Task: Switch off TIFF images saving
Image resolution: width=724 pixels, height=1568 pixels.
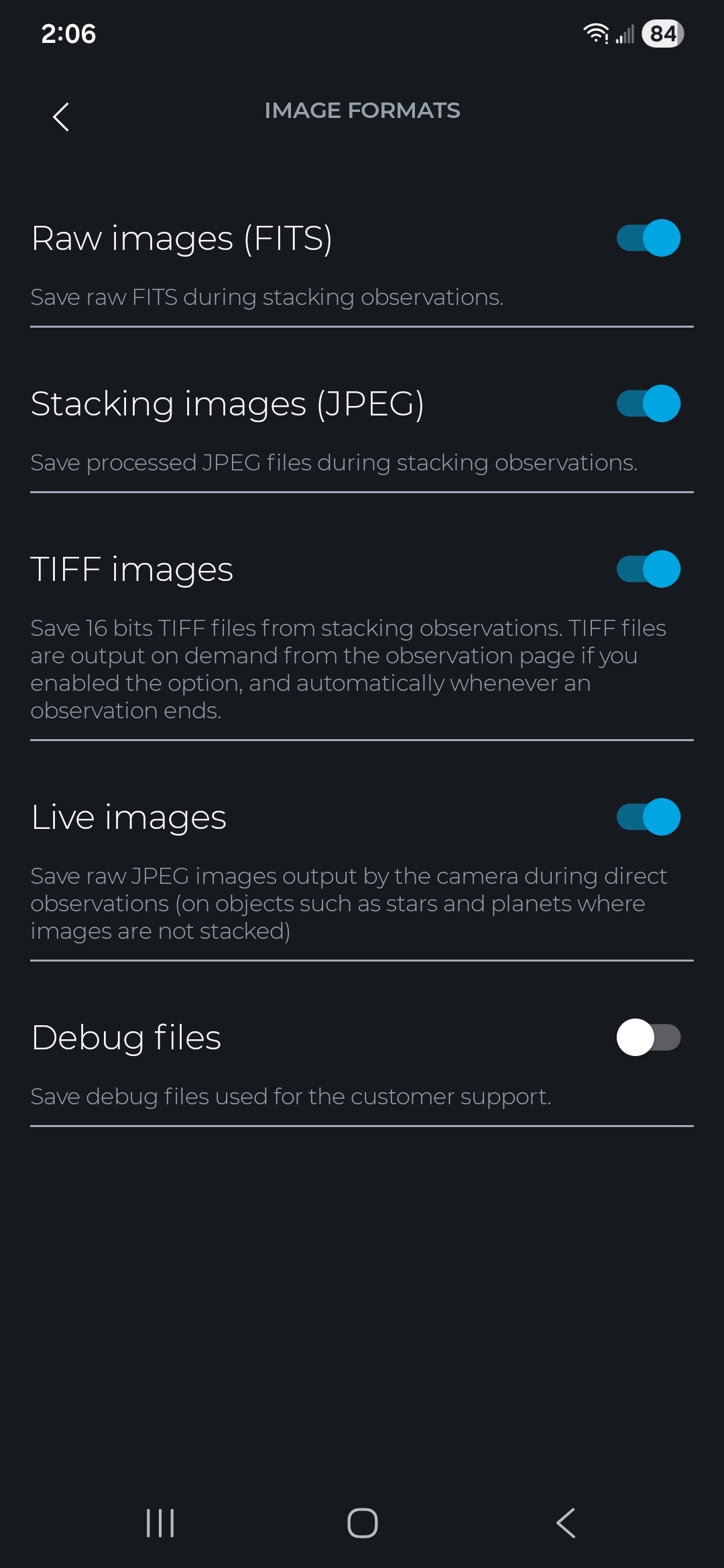Action: tap(648, 569)
